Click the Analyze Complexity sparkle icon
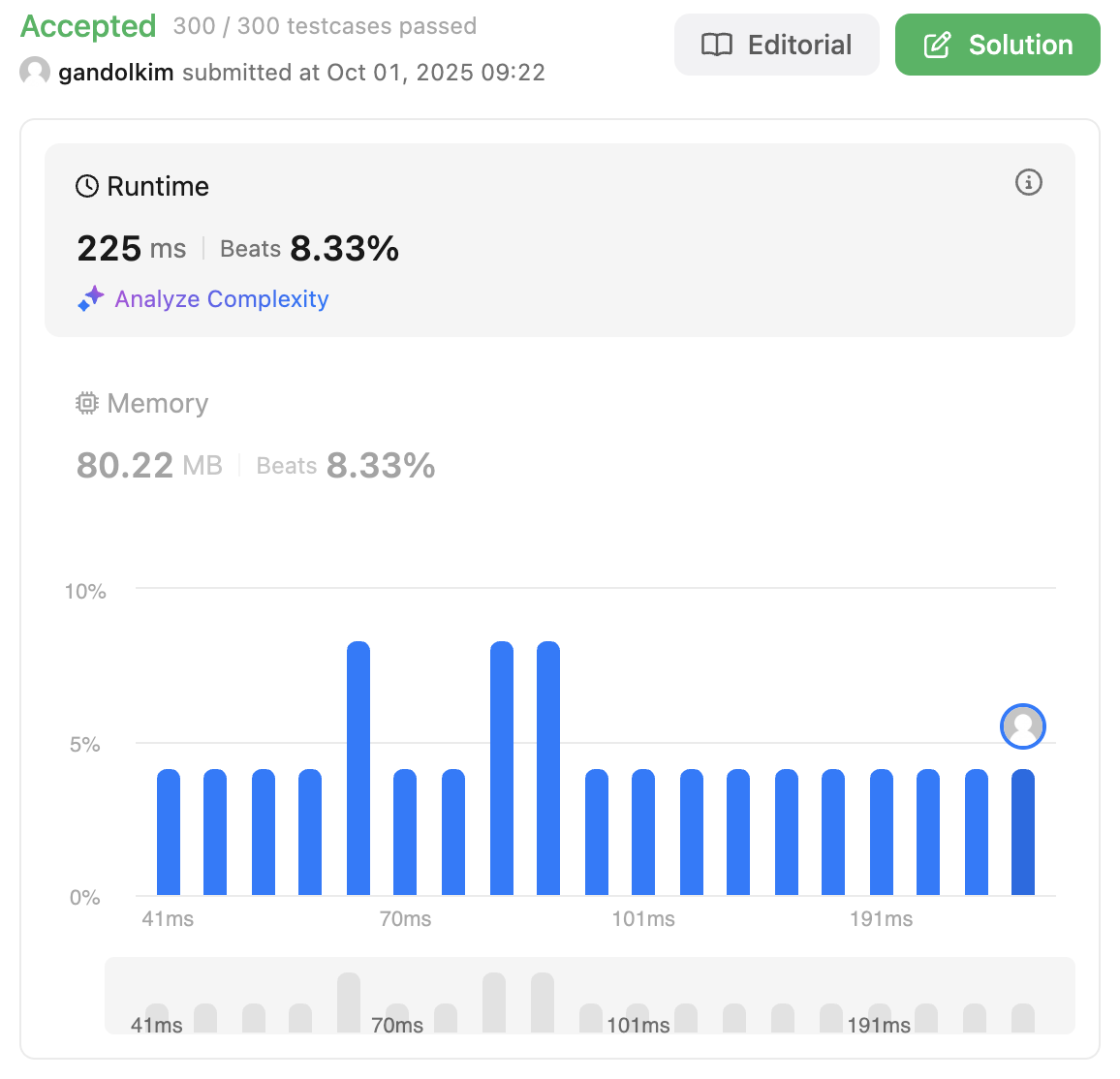This screenshot has height=1079, width=1120. point(91,298)
